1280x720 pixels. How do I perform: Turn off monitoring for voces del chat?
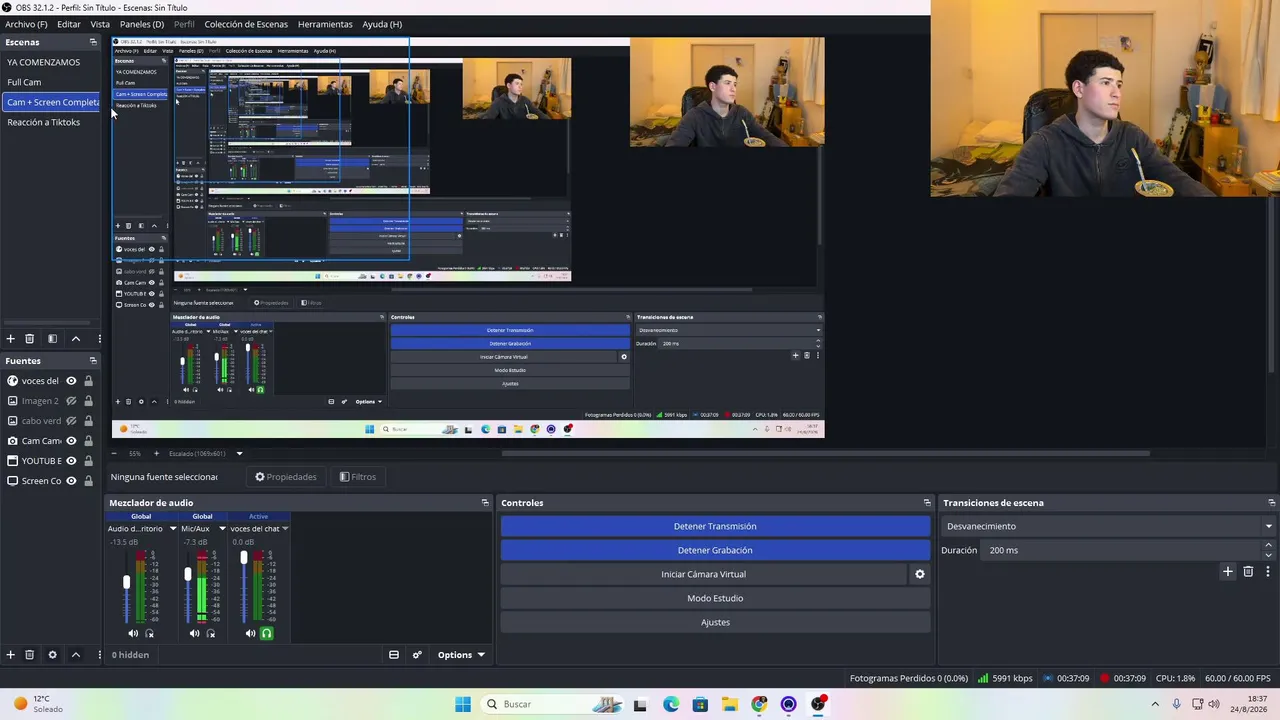point(267,633)
